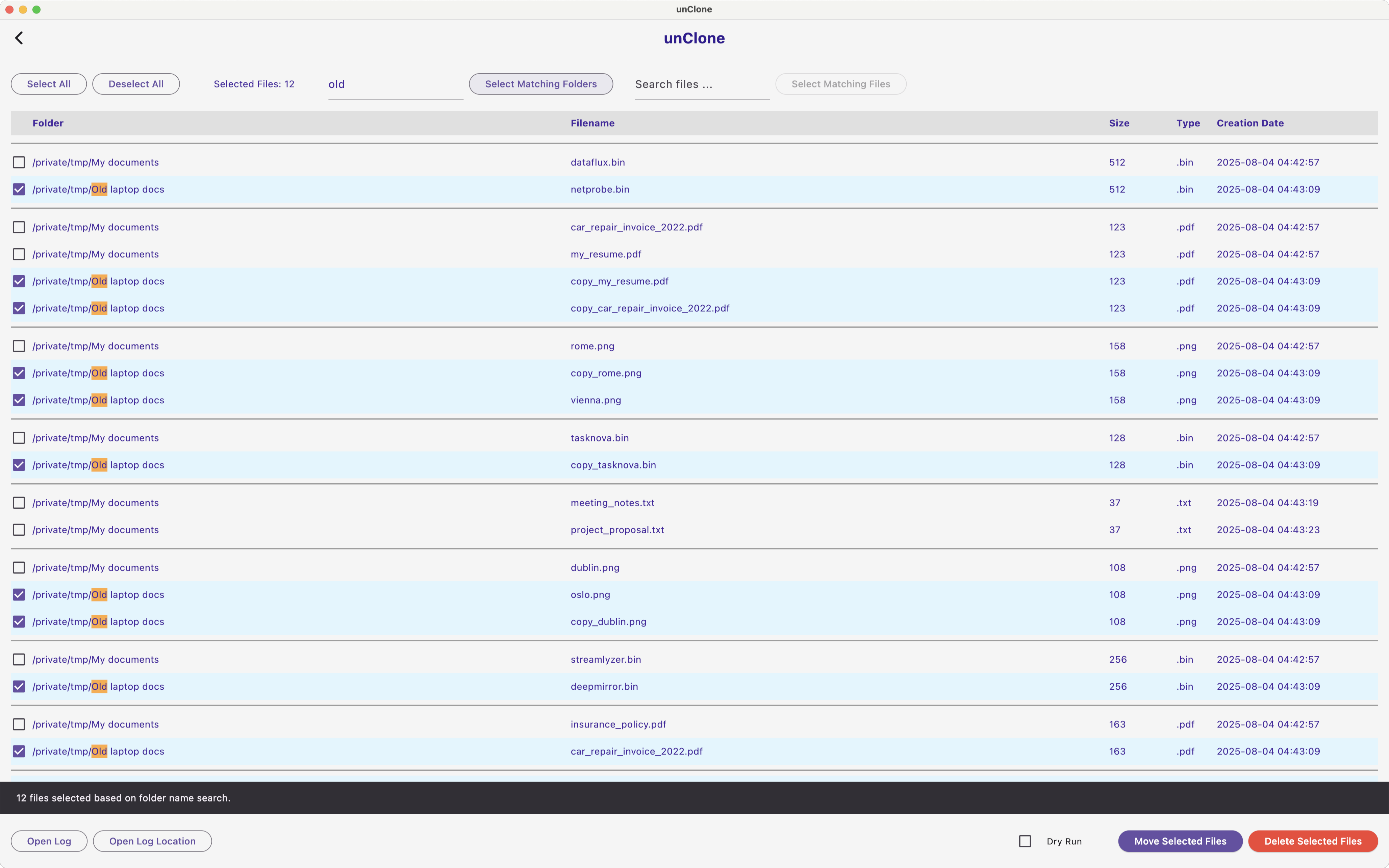Check the dataflux.bin file checkbox

pyautogui.click(x=19, y=162)
